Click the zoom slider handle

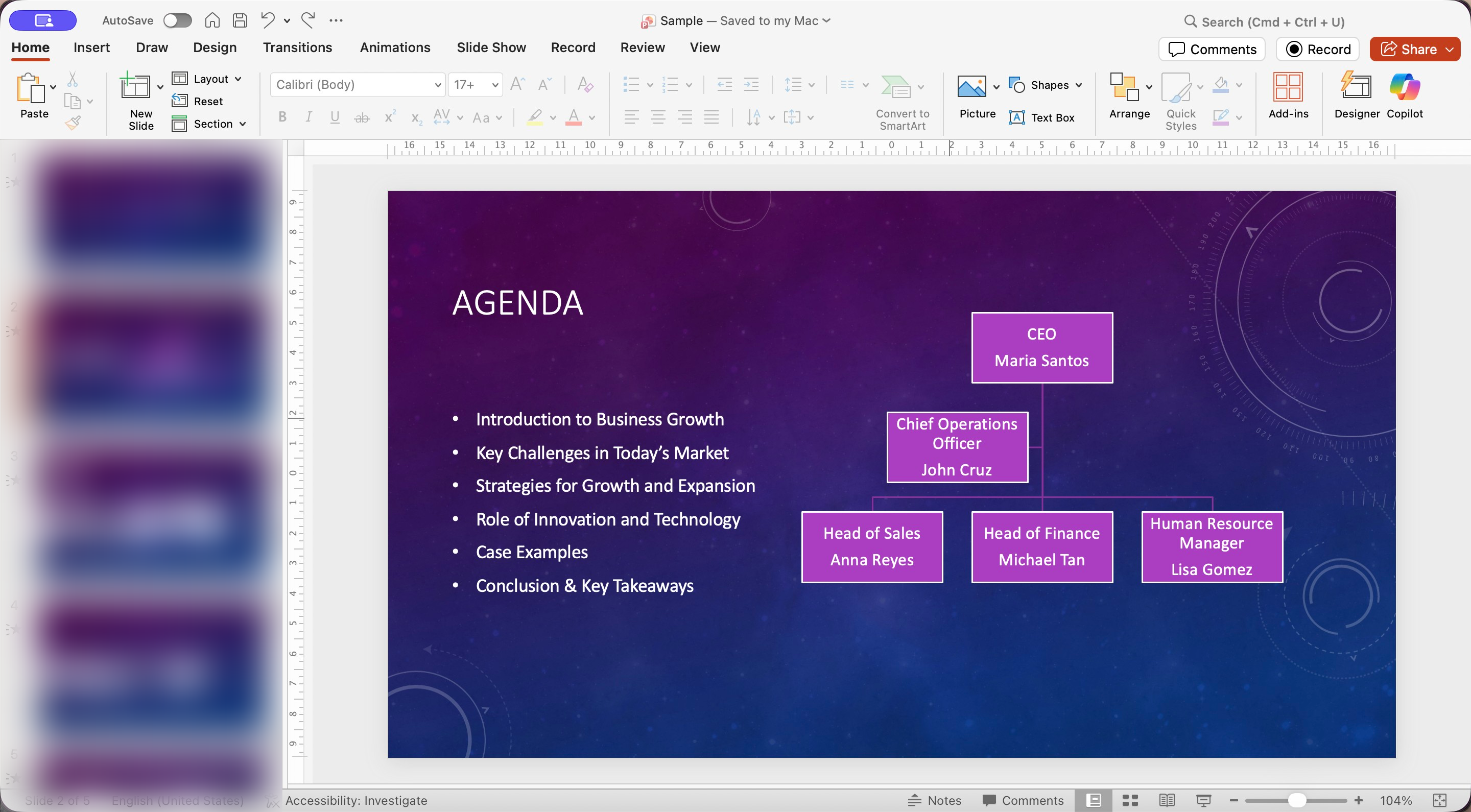(x=1297, y=800)
